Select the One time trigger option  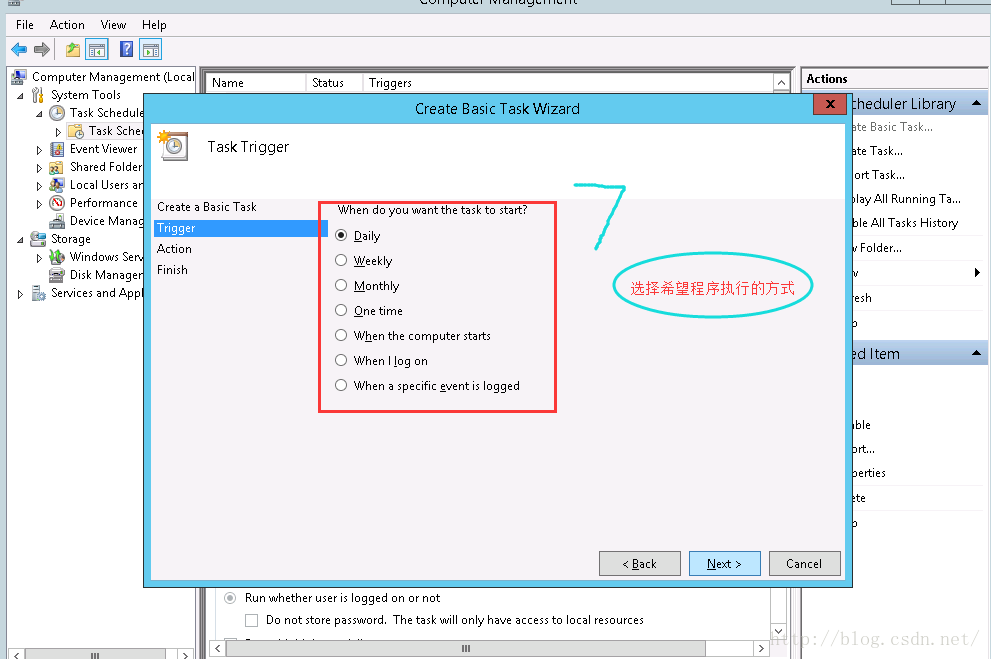coord(341,310)
